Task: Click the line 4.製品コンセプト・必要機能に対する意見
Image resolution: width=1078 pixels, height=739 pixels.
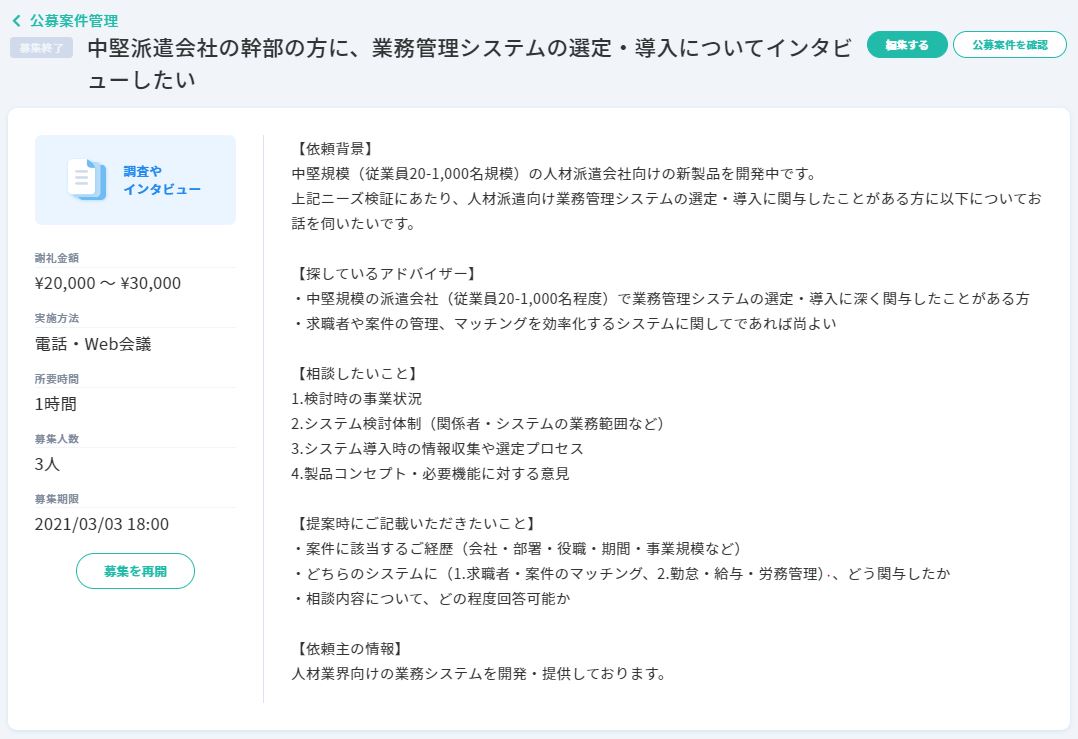Action: [x=430, y=473]
